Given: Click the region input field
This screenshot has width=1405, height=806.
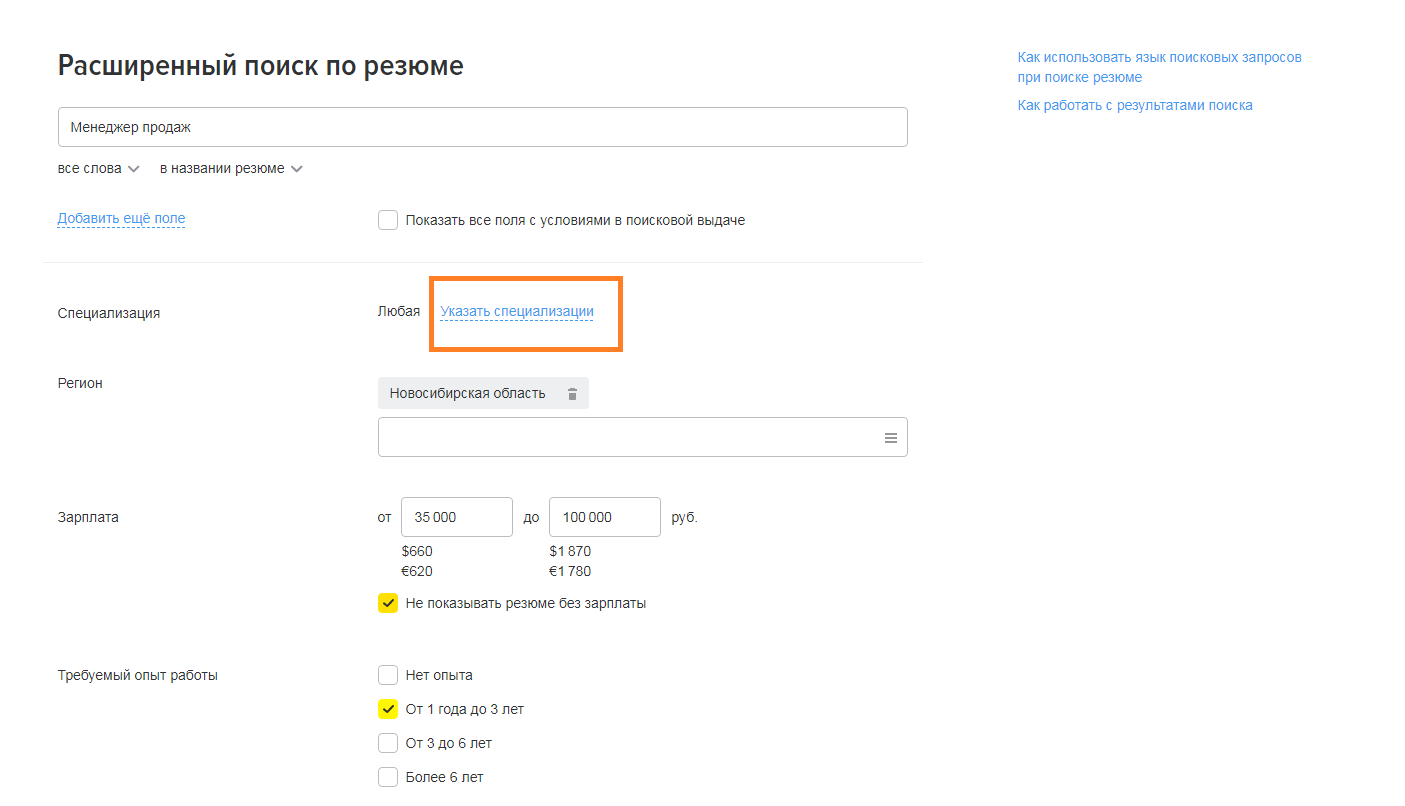Looking at the screenshot, I should (x=643, y=437).
